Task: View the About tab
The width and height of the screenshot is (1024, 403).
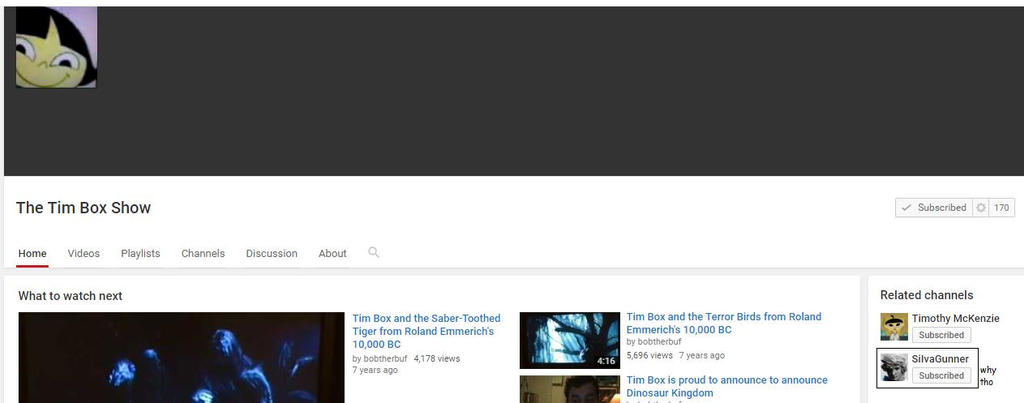Action: 332,253
